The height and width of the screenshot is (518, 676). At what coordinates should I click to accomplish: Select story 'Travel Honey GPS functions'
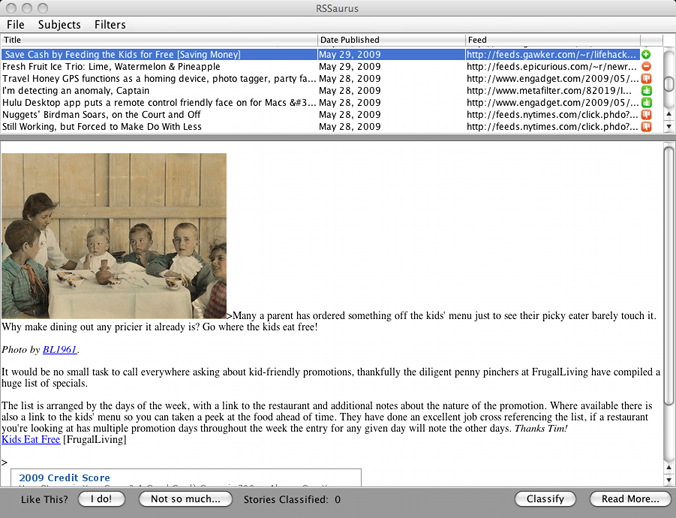(159, 79)
